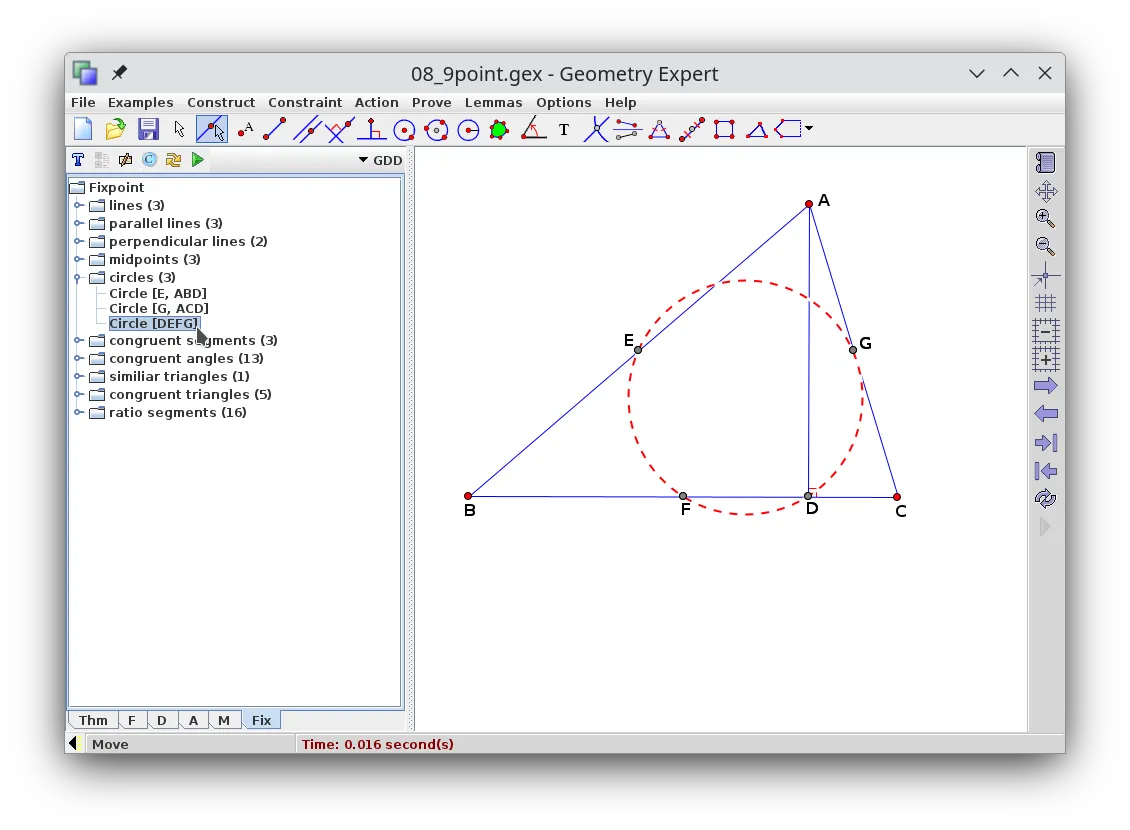Select the Text tool T in toolbar
The image size is (1130, 830).
[564, 130]
